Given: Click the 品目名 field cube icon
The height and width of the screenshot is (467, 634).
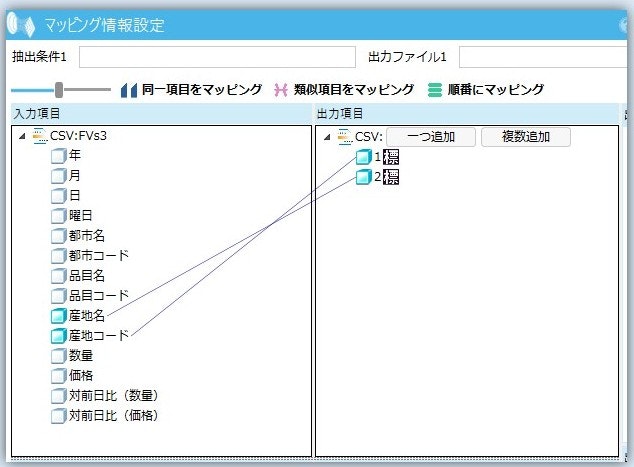Looking at the screenshot, I should click(59, 276).
